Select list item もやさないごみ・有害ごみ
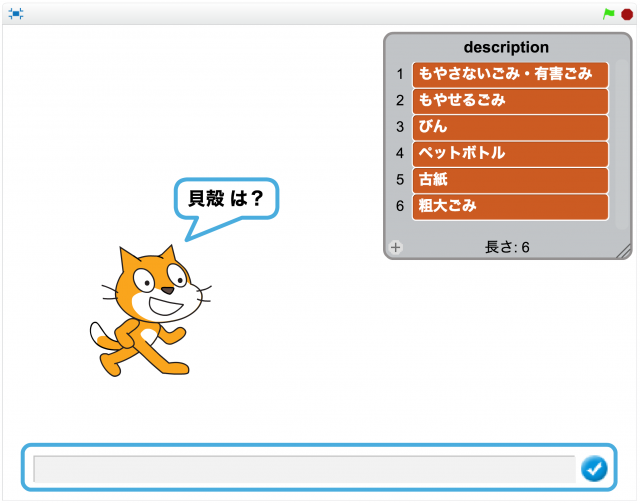 pyautogui.click(x=510, y=75)
